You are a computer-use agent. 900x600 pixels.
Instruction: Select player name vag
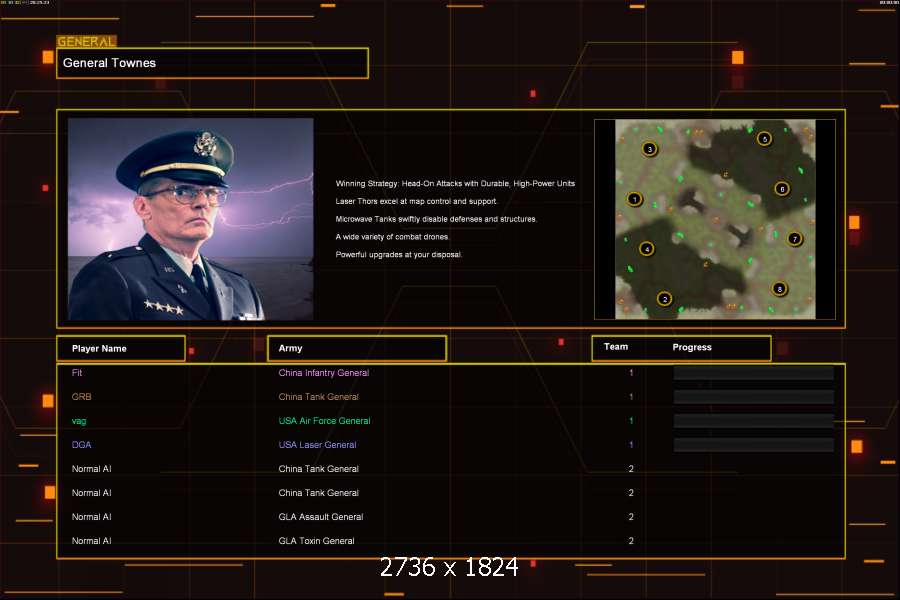pyautogui.click(x=79, y=421)
